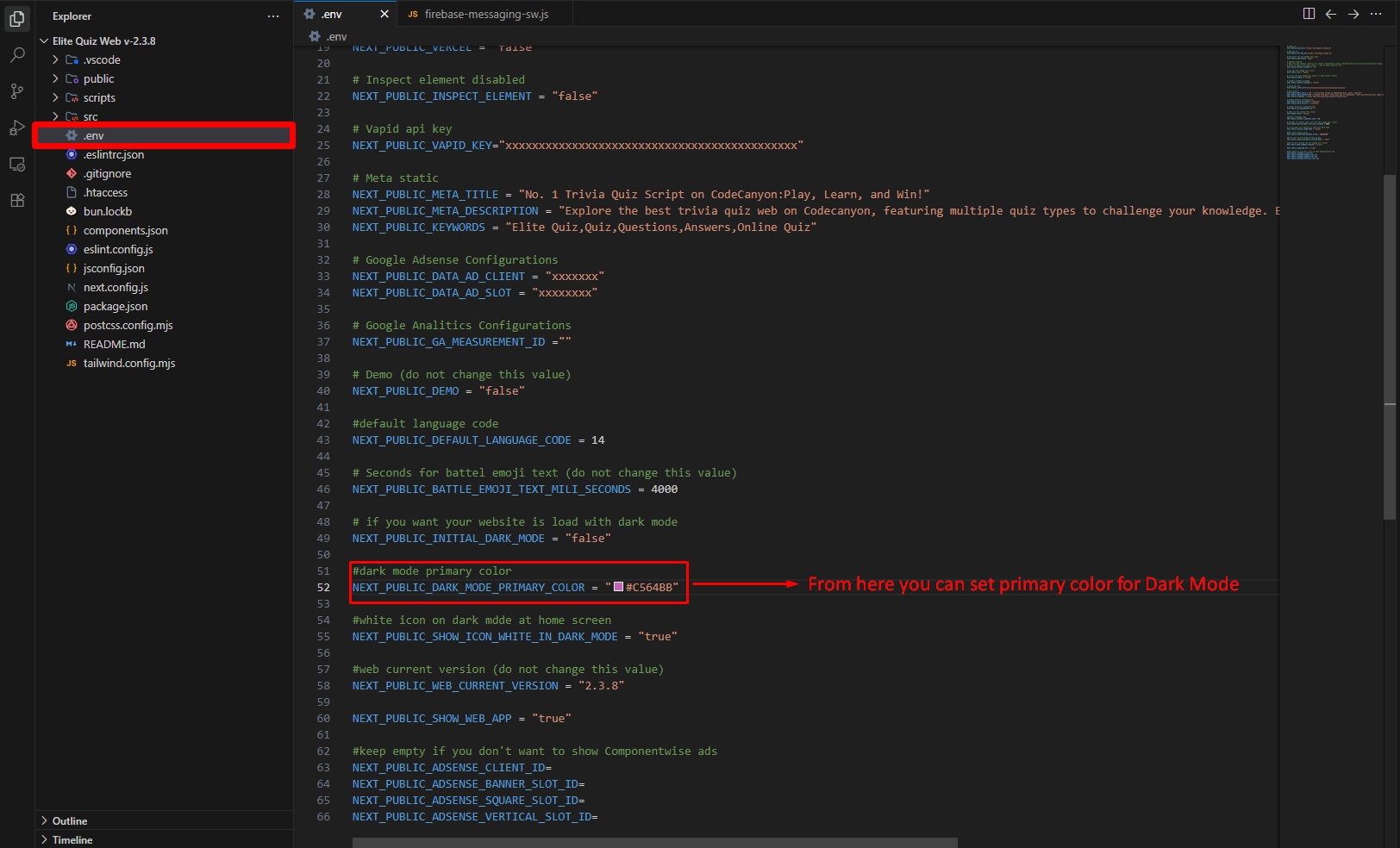This screenshot has width=1400, height=848.
Task: Select the .env editor tab
Action: coord(336,14)
